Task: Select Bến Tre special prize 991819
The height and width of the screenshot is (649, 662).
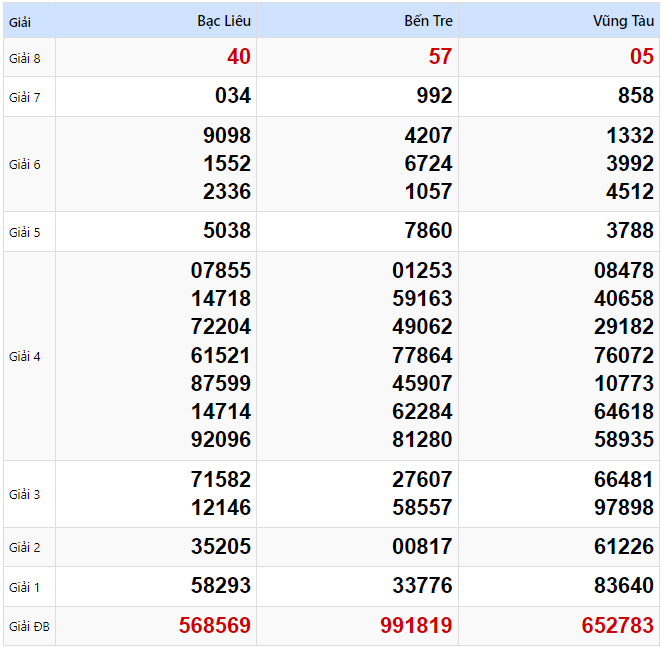Action: (416, 626)
